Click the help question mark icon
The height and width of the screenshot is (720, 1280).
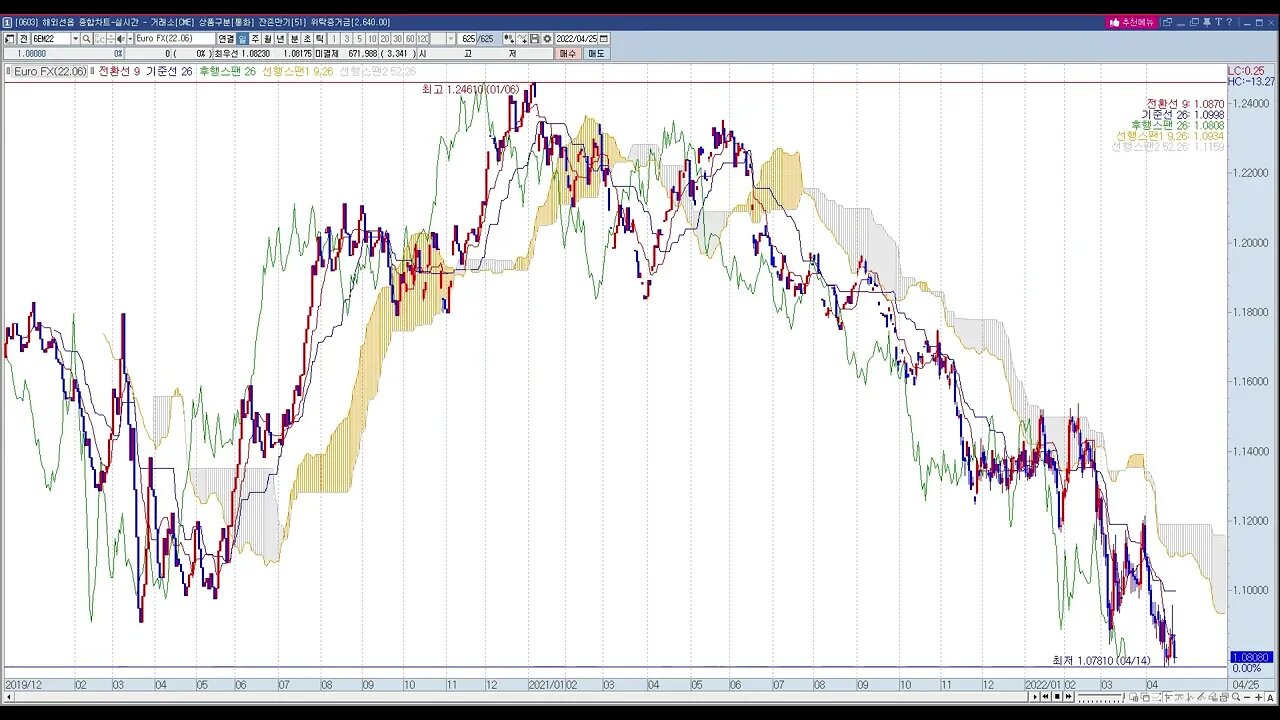coord(1229,22)
